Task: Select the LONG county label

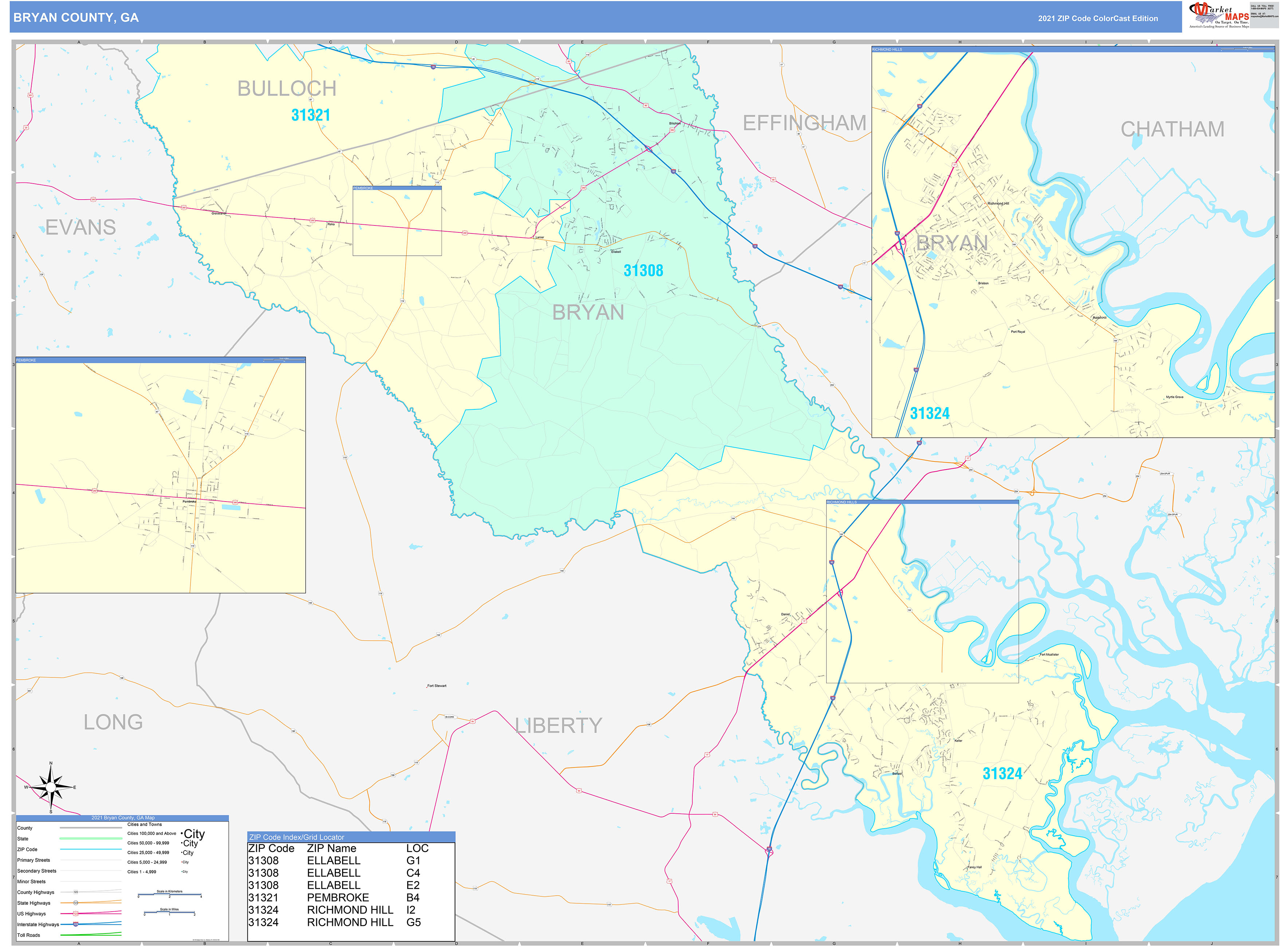Action: point(114,722)
